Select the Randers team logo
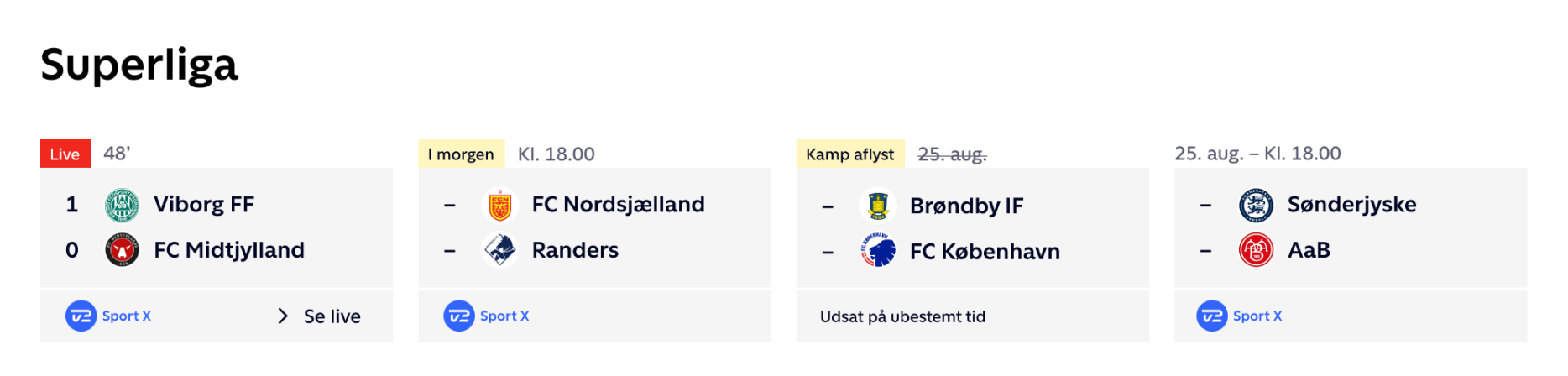1568x376 pixels. click(x=500, y=250)
